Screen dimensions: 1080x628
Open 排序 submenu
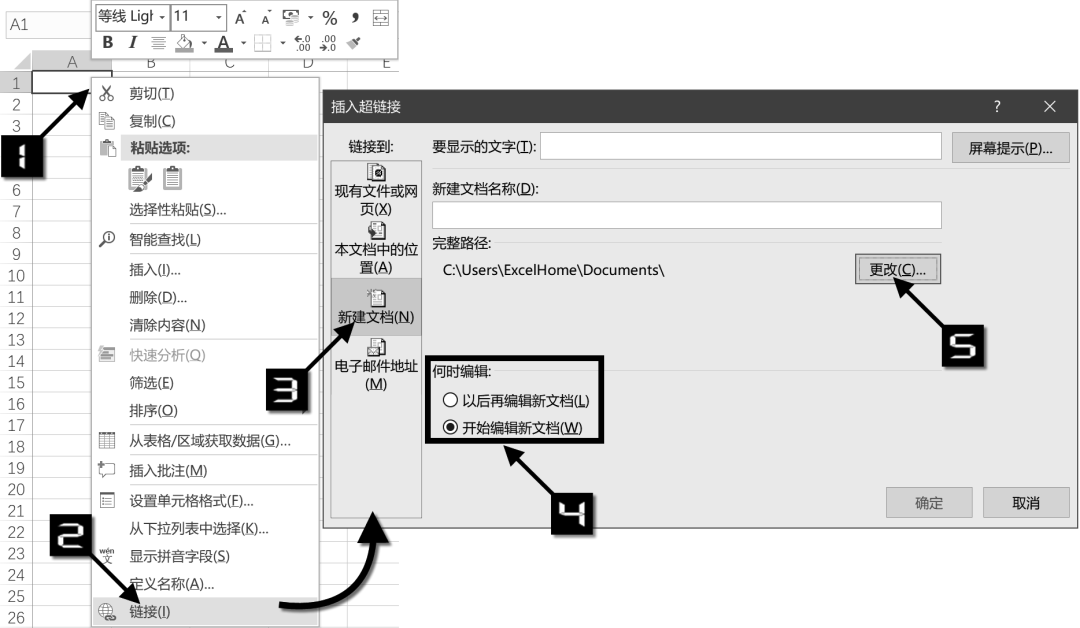pos(205,410)
